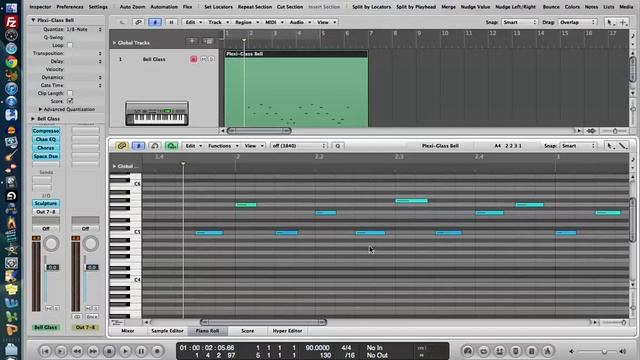Click the Stop transport button
The image size is (640, 360).
pyautogui.click(x=109, y=351)
